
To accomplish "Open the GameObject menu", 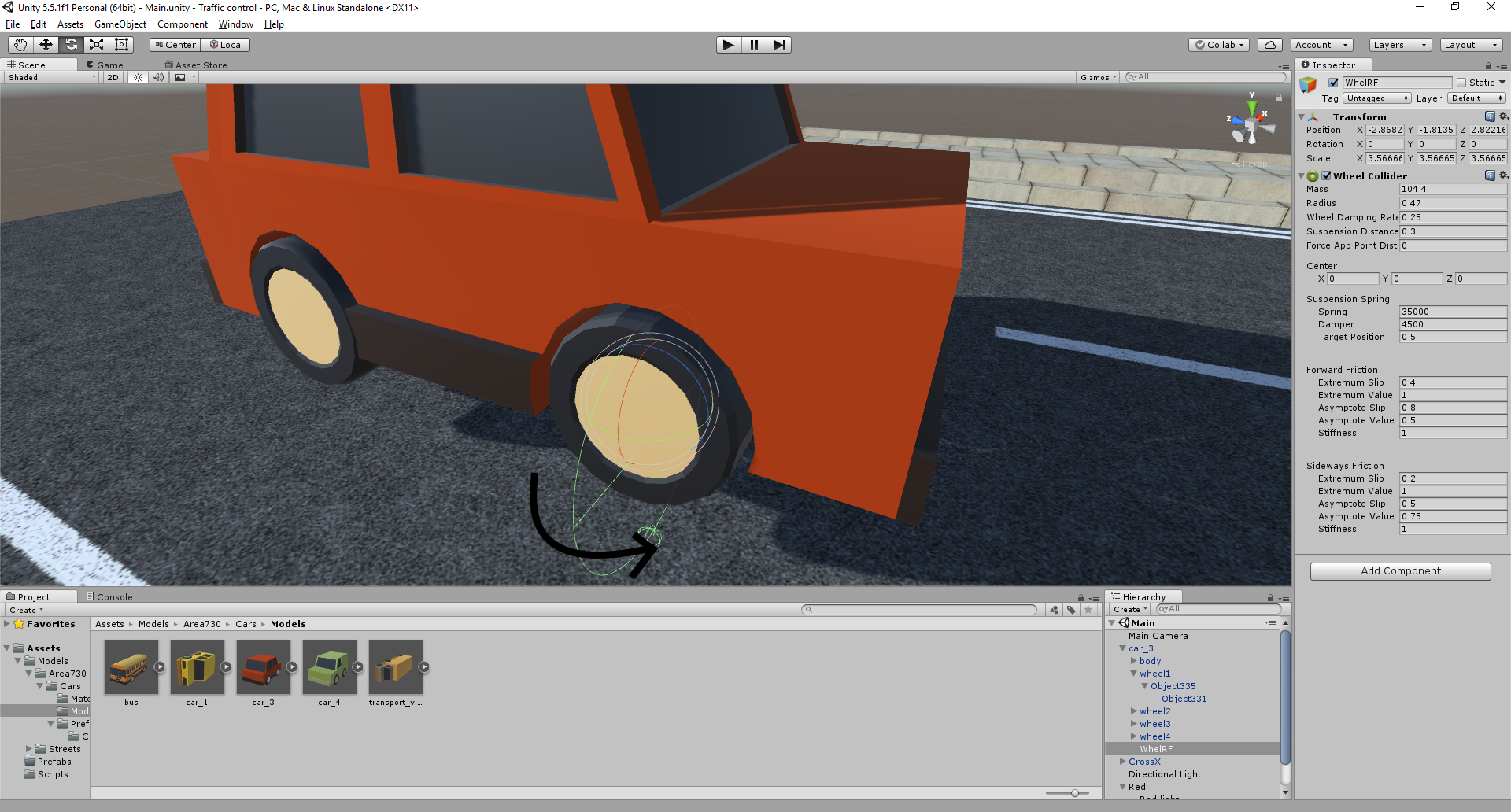I will (120, 24).
